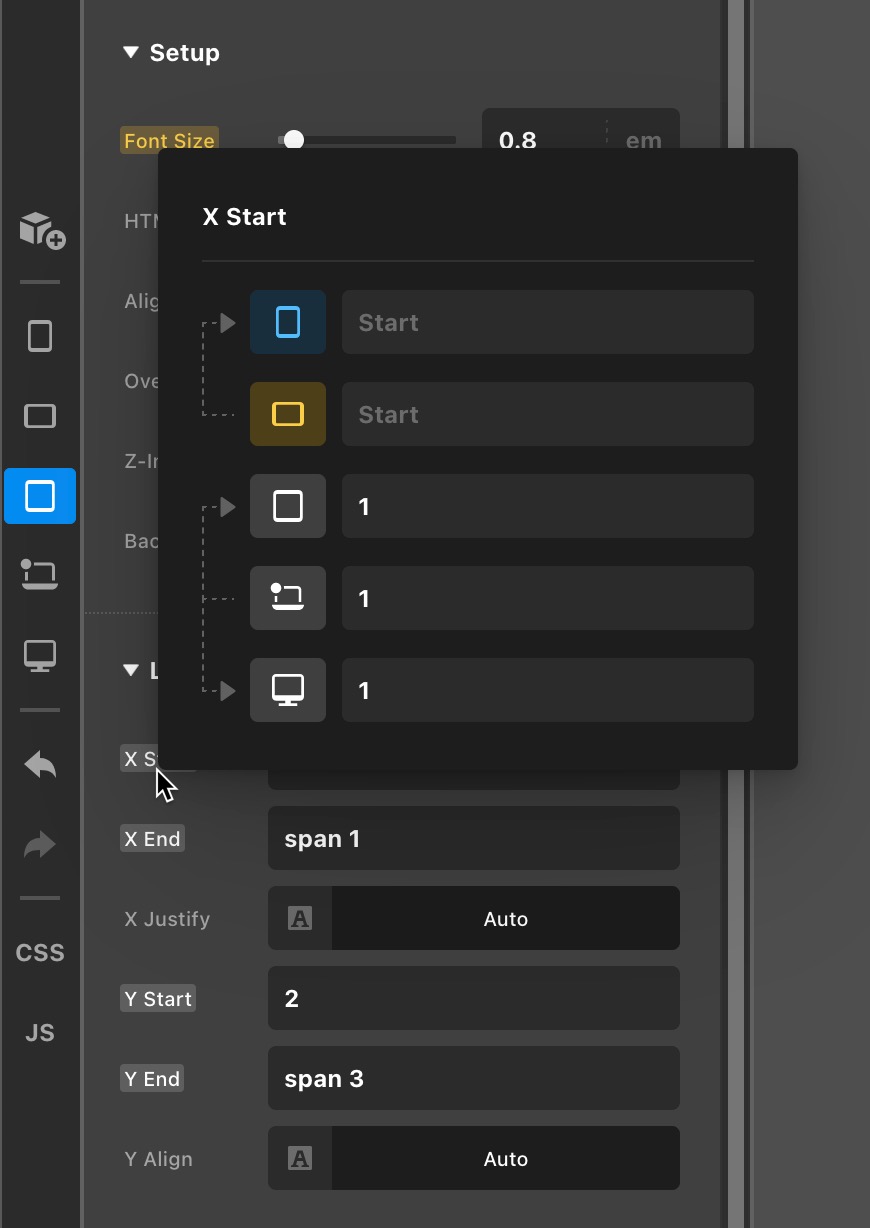This screenshot has height=1228, width=870.
Task: Click the Y Start label
Action: (x=158, y=999)
